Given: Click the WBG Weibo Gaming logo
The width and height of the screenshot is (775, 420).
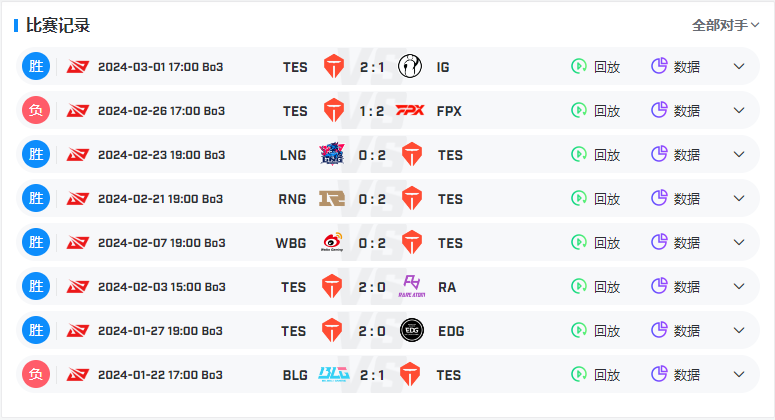Looking at the screenshot, I should (332, 242).
